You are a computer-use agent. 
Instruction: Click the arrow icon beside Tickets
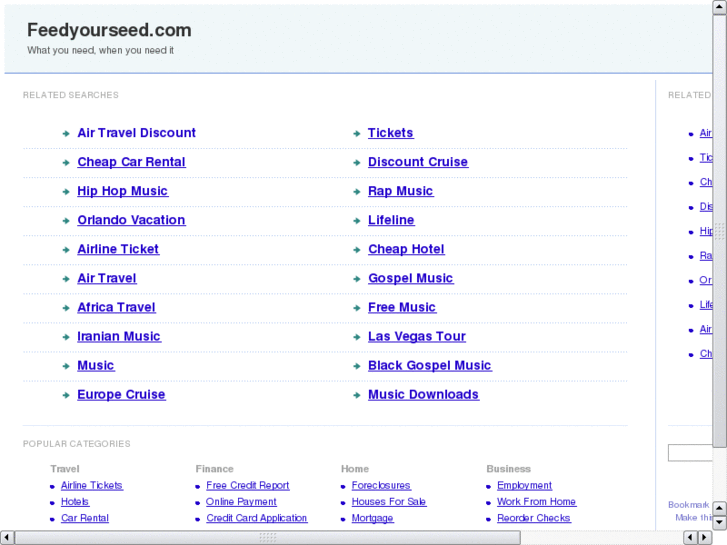point(357,134)
